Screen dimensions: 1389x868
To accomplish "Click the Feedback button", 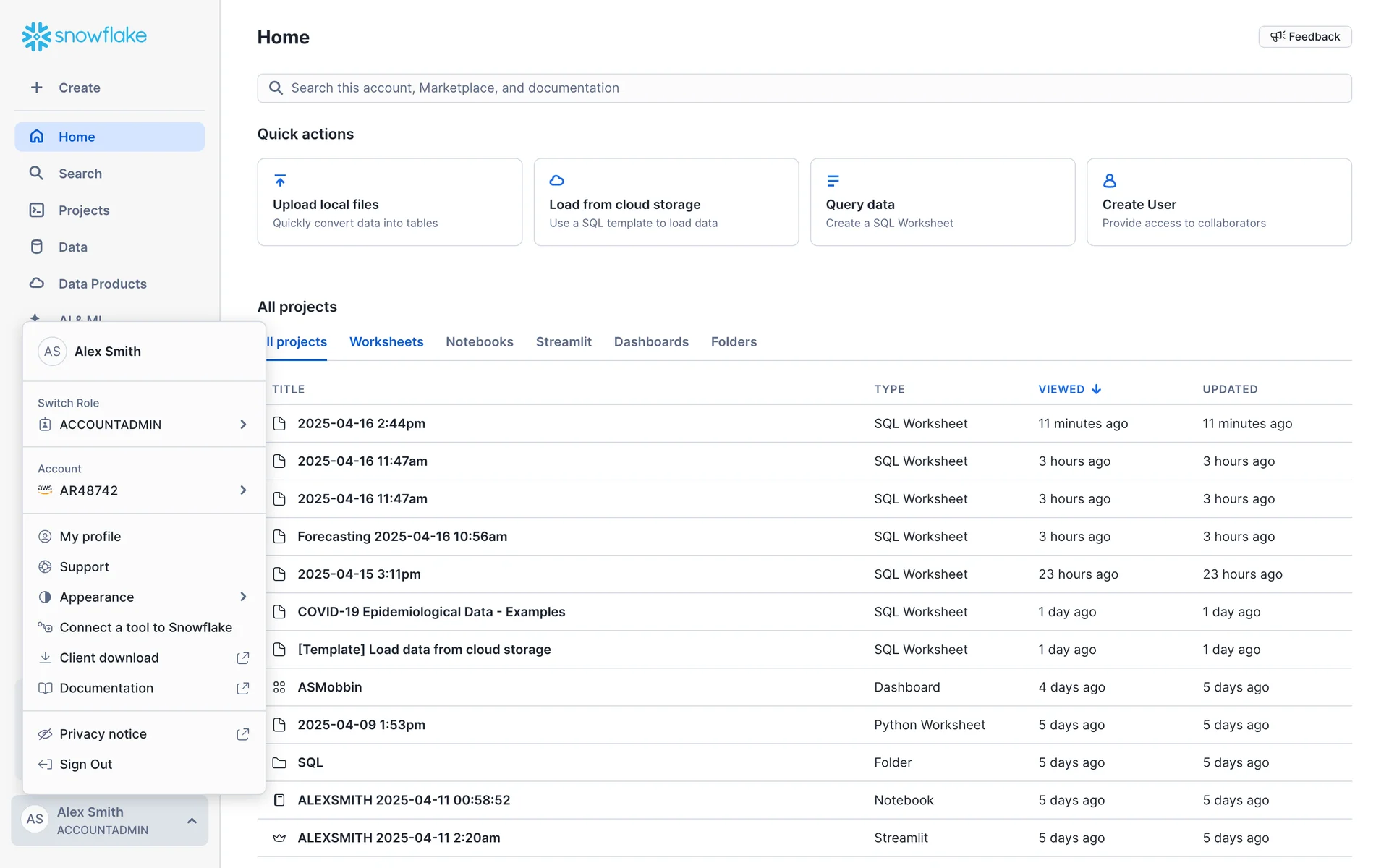I will (x=1304, y=37).
